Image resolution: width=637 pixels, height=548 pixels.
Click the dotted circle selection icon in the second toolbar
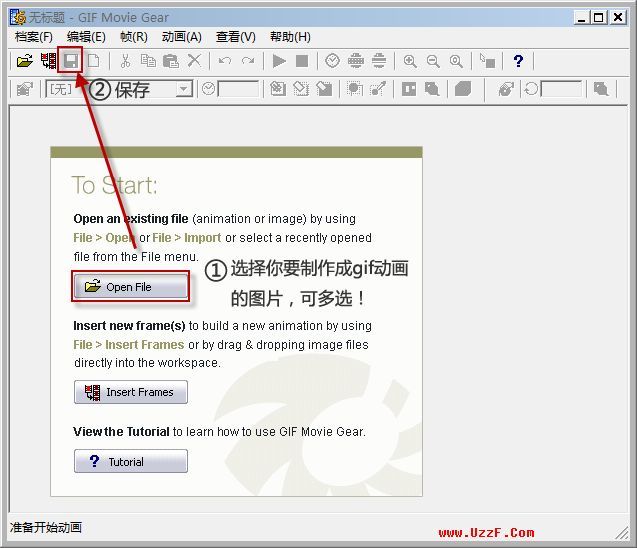[355, 89]
